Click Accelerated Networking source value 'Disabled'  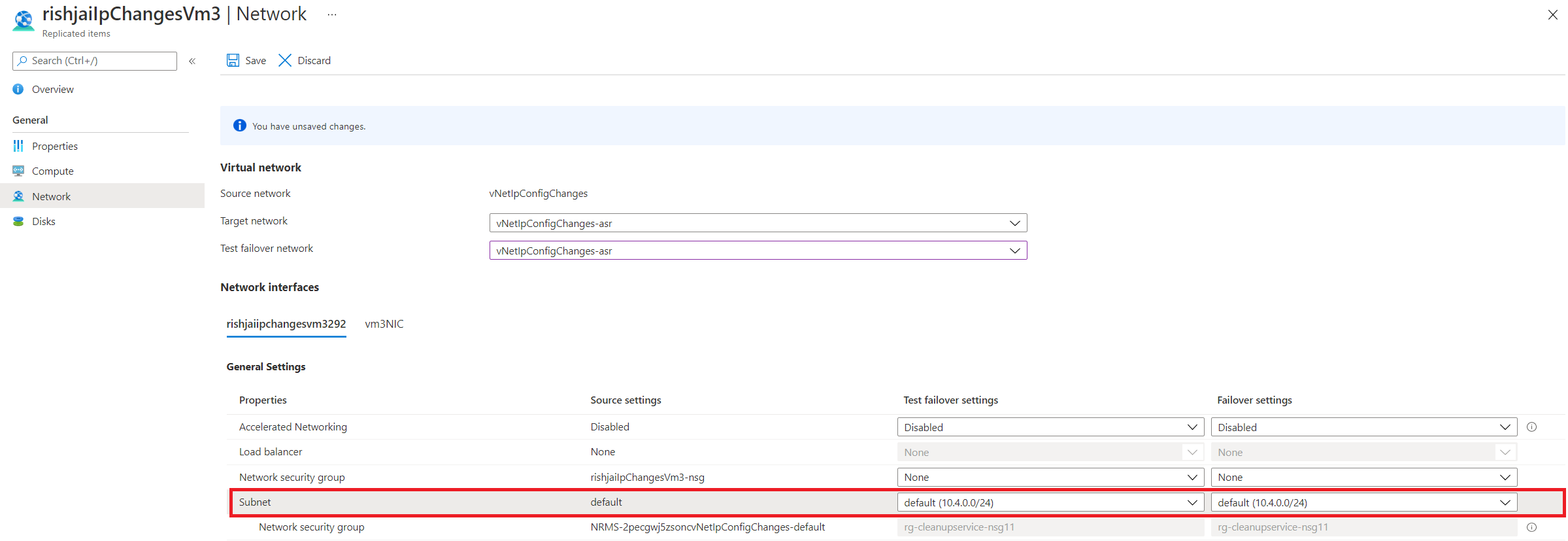[610, 427]
